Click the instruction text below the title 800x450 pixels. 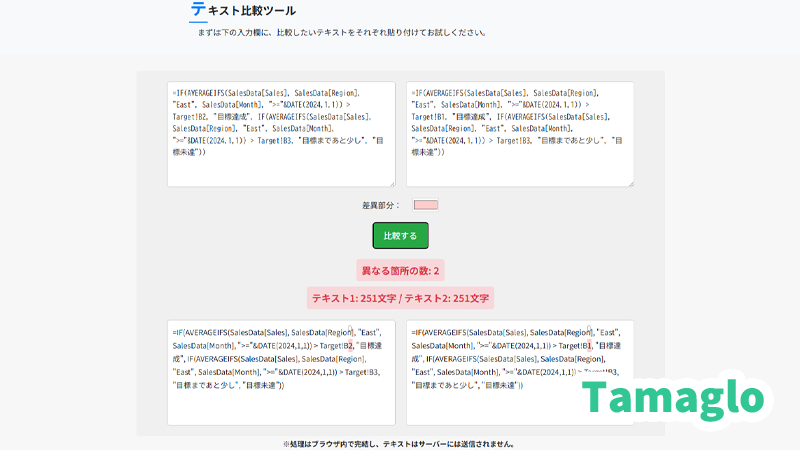[x=342, y=32]
